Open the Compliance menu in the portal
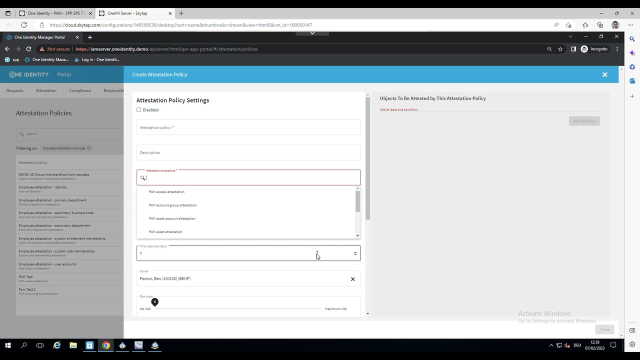Image resolution: width=640 pixels, height=360 pixels. 80,91
